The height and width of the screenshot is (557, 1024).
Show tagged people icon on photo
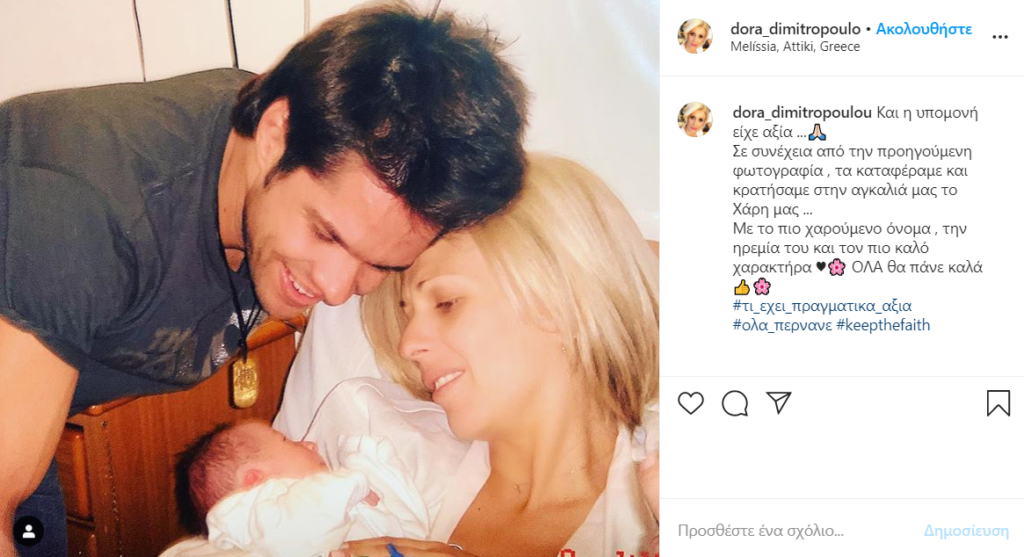(29, 532)
